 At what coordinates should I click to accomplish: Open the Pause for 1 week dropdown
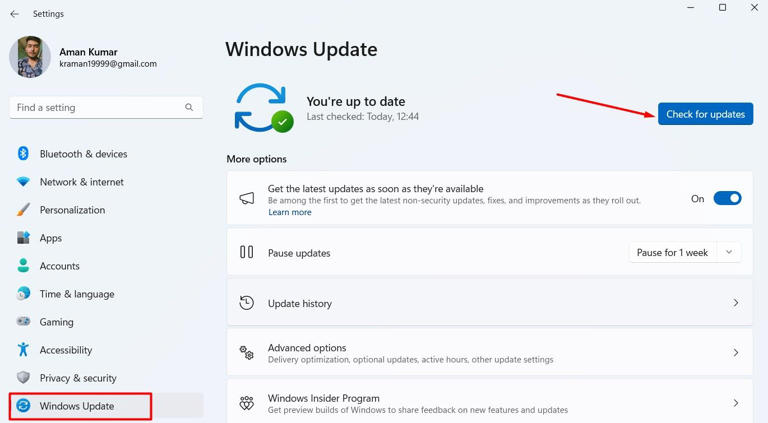[685, 253]
